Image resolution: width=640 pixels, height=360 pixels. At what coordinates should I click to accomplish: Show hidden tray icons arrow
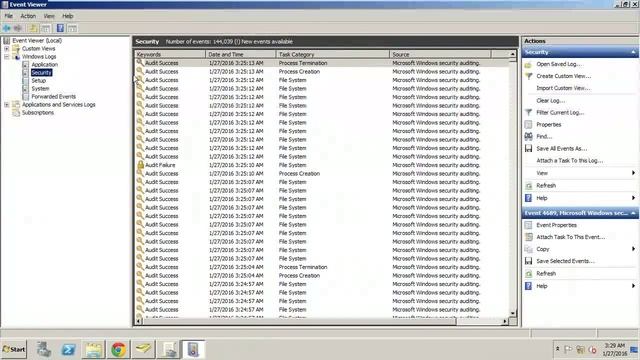[558, 349]
